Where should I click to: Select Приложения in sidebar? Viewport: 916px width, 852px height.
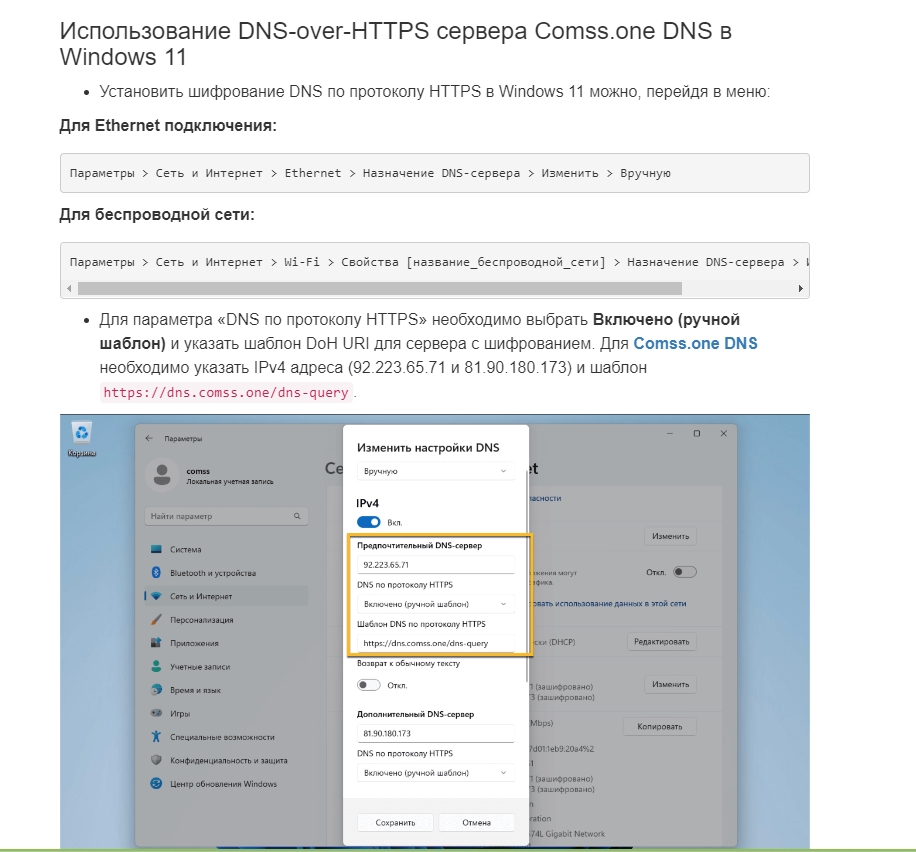point(226,643)
